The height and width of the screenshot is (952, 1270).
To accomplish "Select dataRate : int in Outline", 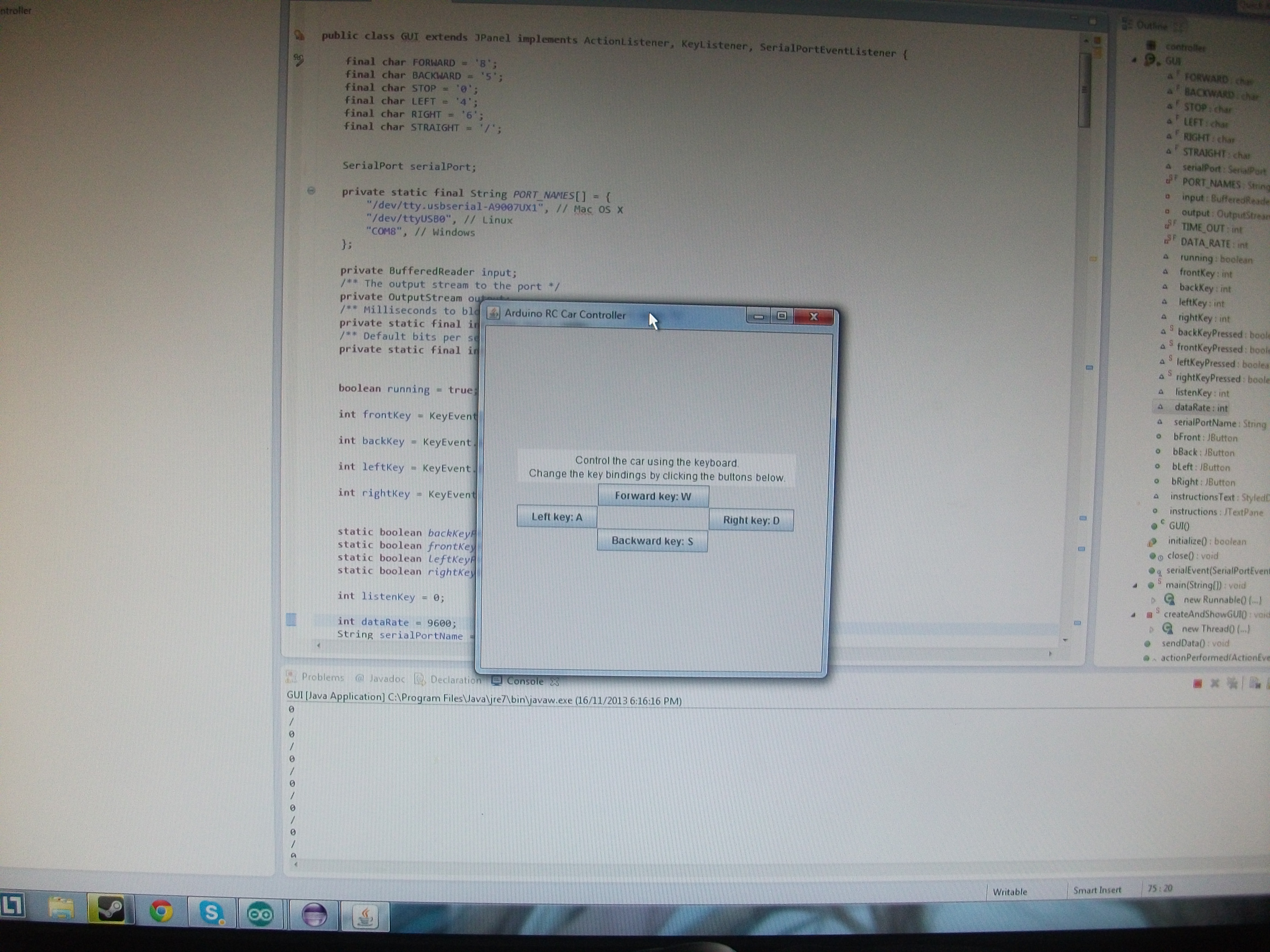I will click(x=1201, y=408).
